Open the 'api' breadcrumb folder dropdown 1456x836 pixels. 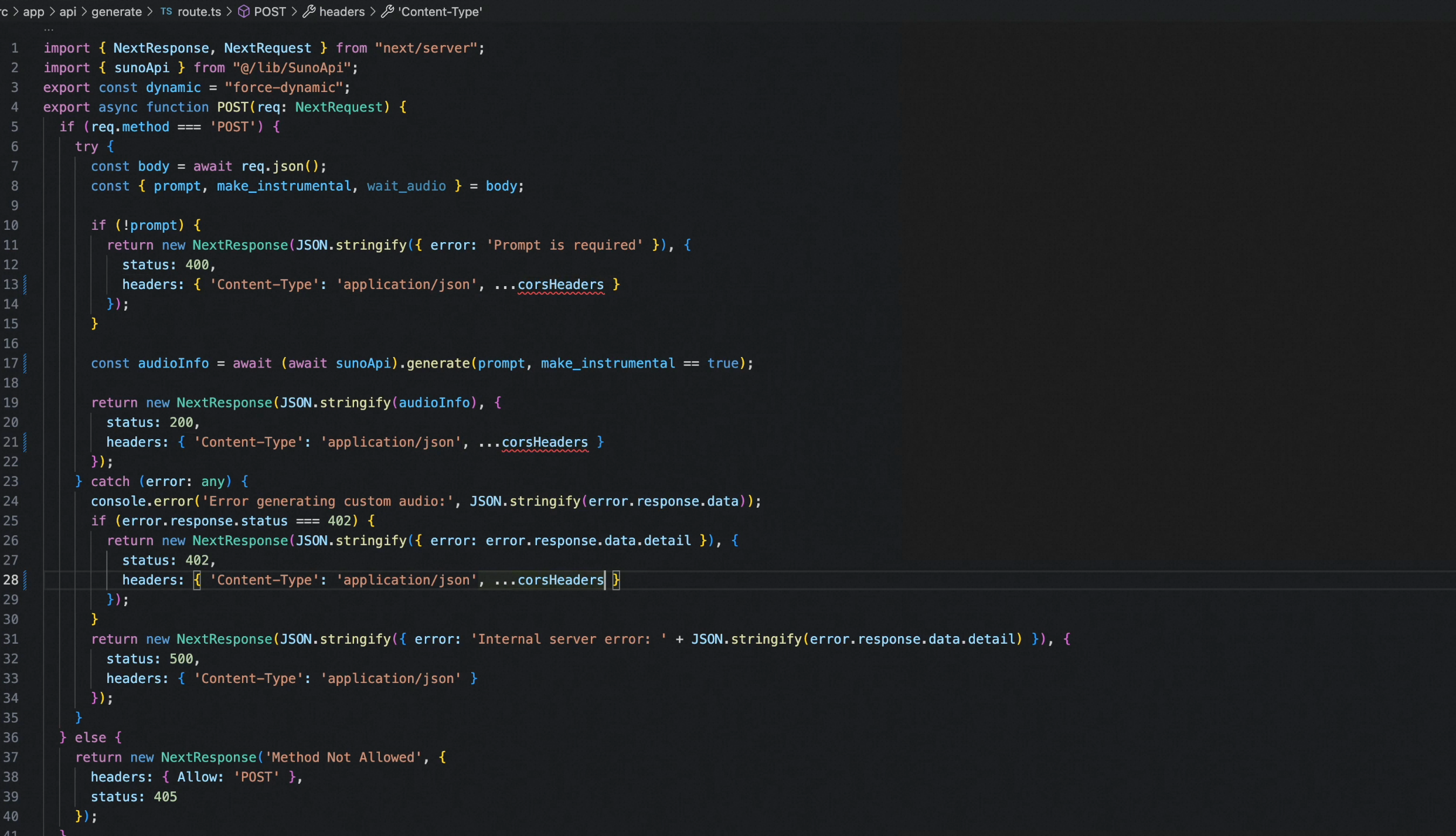(68, 12)
